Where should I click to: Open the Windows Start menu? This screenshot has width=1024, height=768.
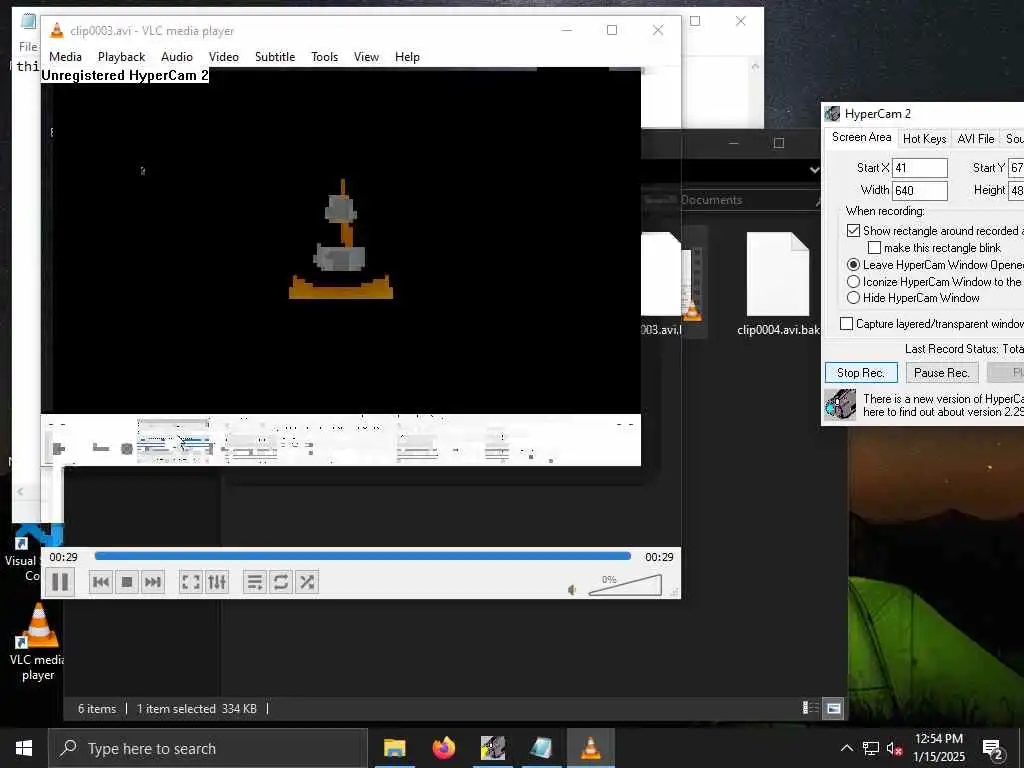point(24,748)
